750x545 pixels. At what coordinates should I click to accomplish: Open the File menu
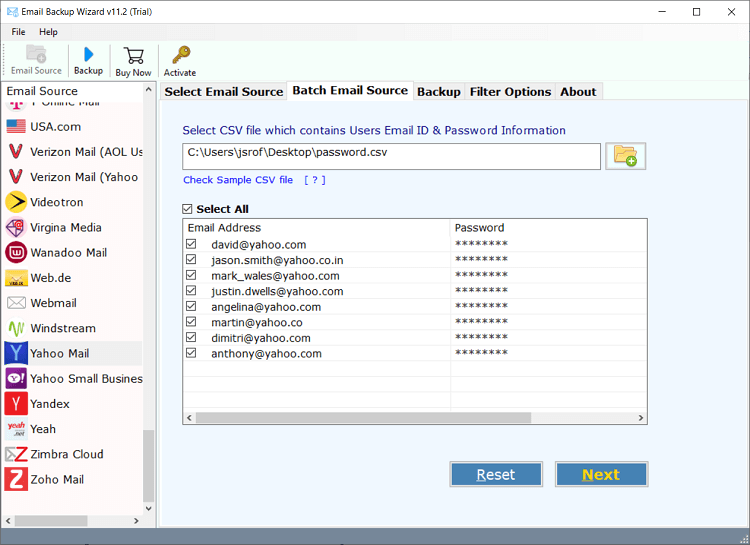(18, 32)
